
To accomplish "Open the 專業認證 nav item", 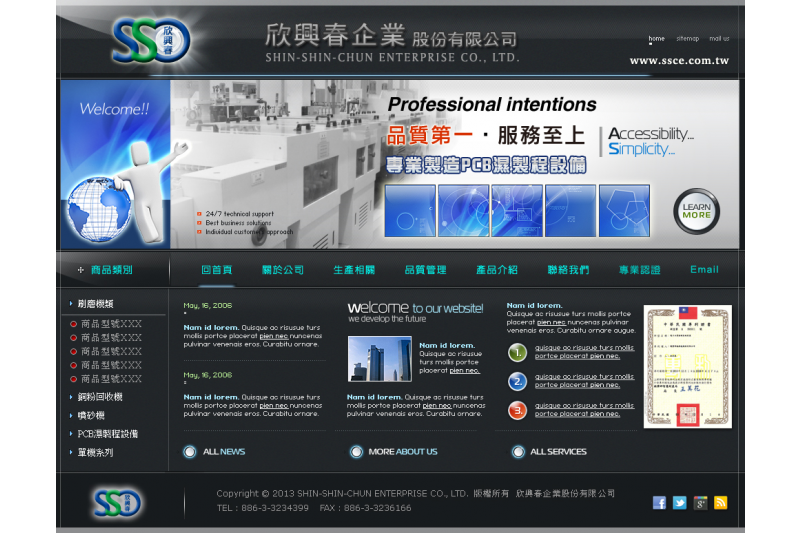I will [640, 270].
